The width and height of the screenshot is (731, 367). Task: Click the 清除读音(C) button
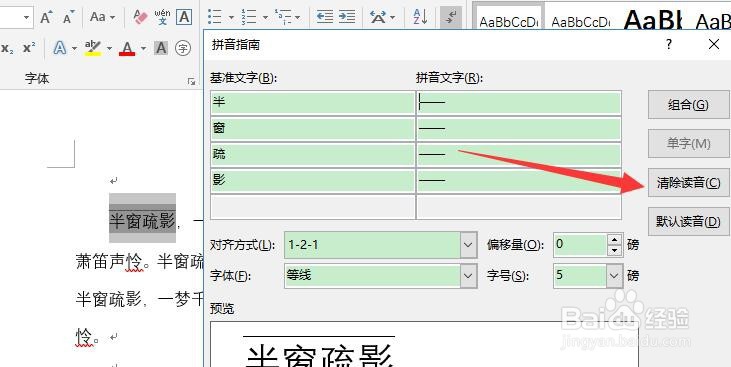[x=688, y=182]
